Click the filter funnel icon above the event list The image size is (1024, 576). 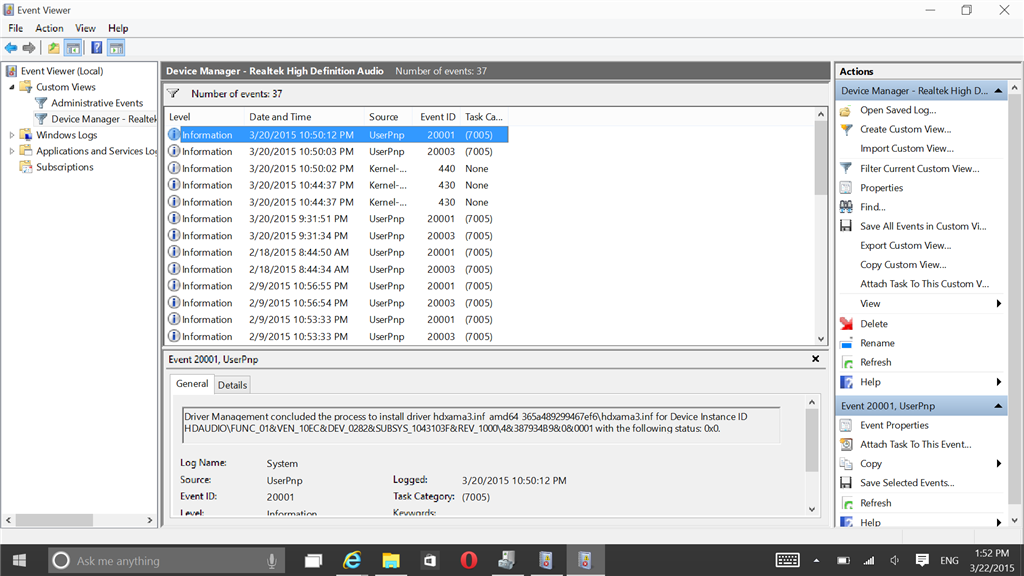[x=173, y=93]
